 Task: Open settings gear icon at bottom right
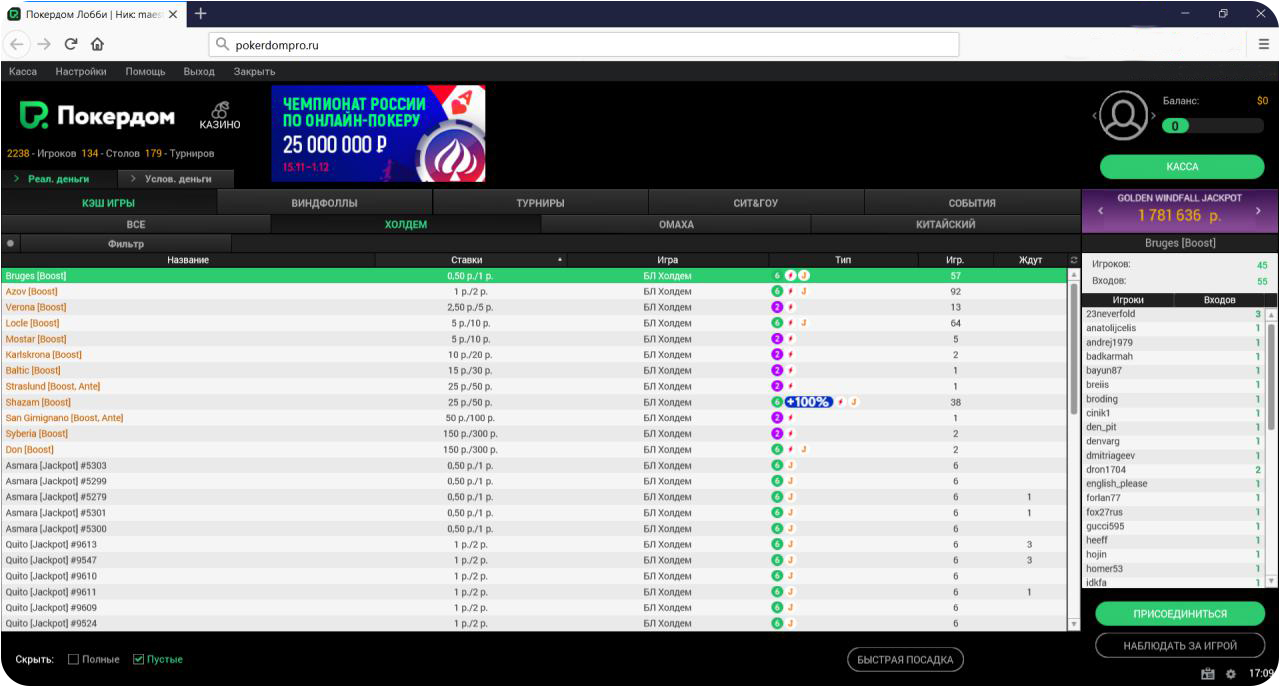[x=1231, y=674]
